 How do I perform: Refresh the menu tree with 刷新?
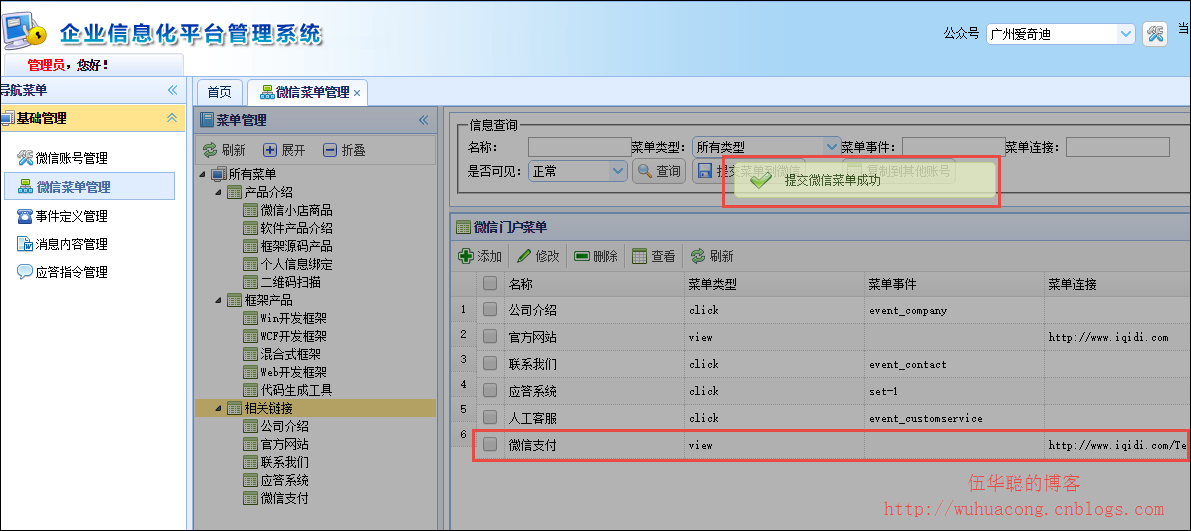[x=223, y=150]
